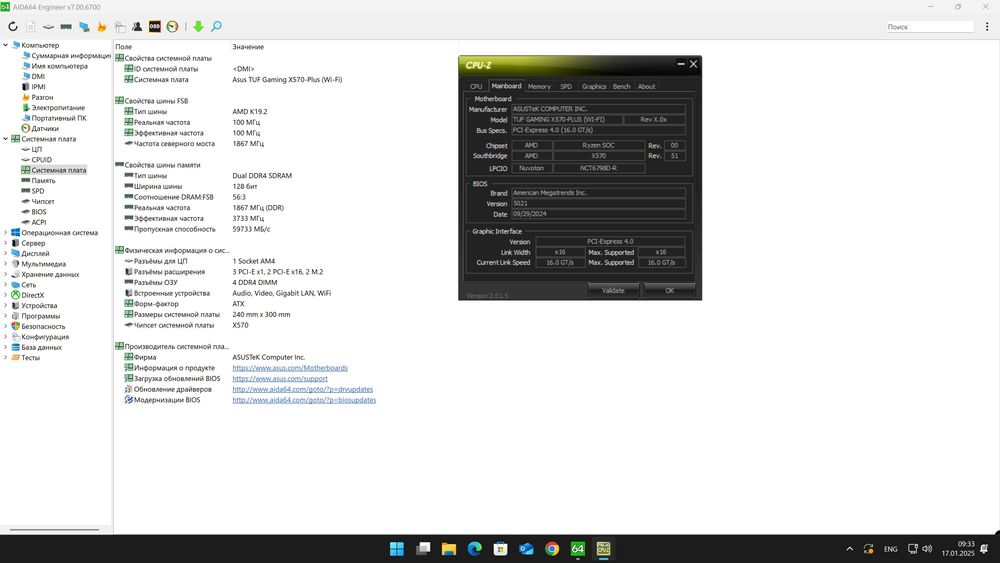Click the Поиск search field
The height and width of the screenshot is (563, 1000).
coord(929,27)
